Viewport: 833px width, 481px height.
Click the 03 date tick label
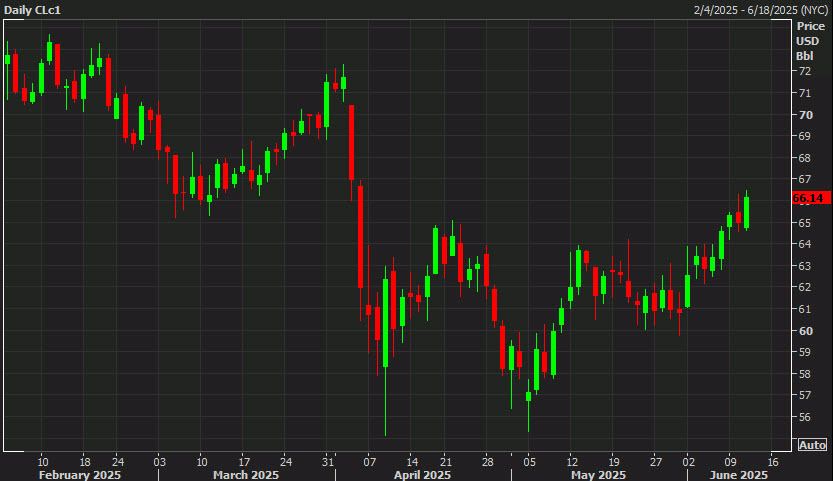[159, 461]
